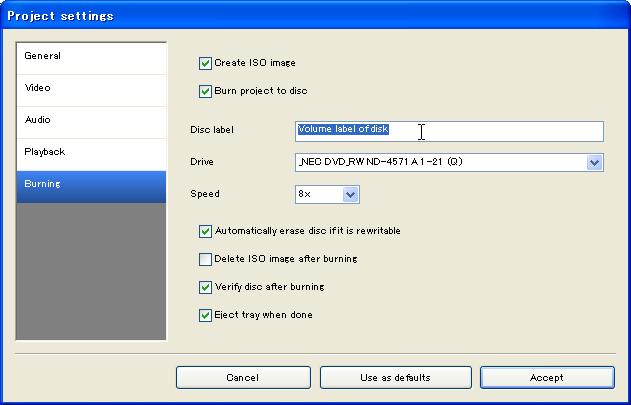Go to the Playback settings tab
Viewport: 631px width, 405px height.
[x=90, y=153]
